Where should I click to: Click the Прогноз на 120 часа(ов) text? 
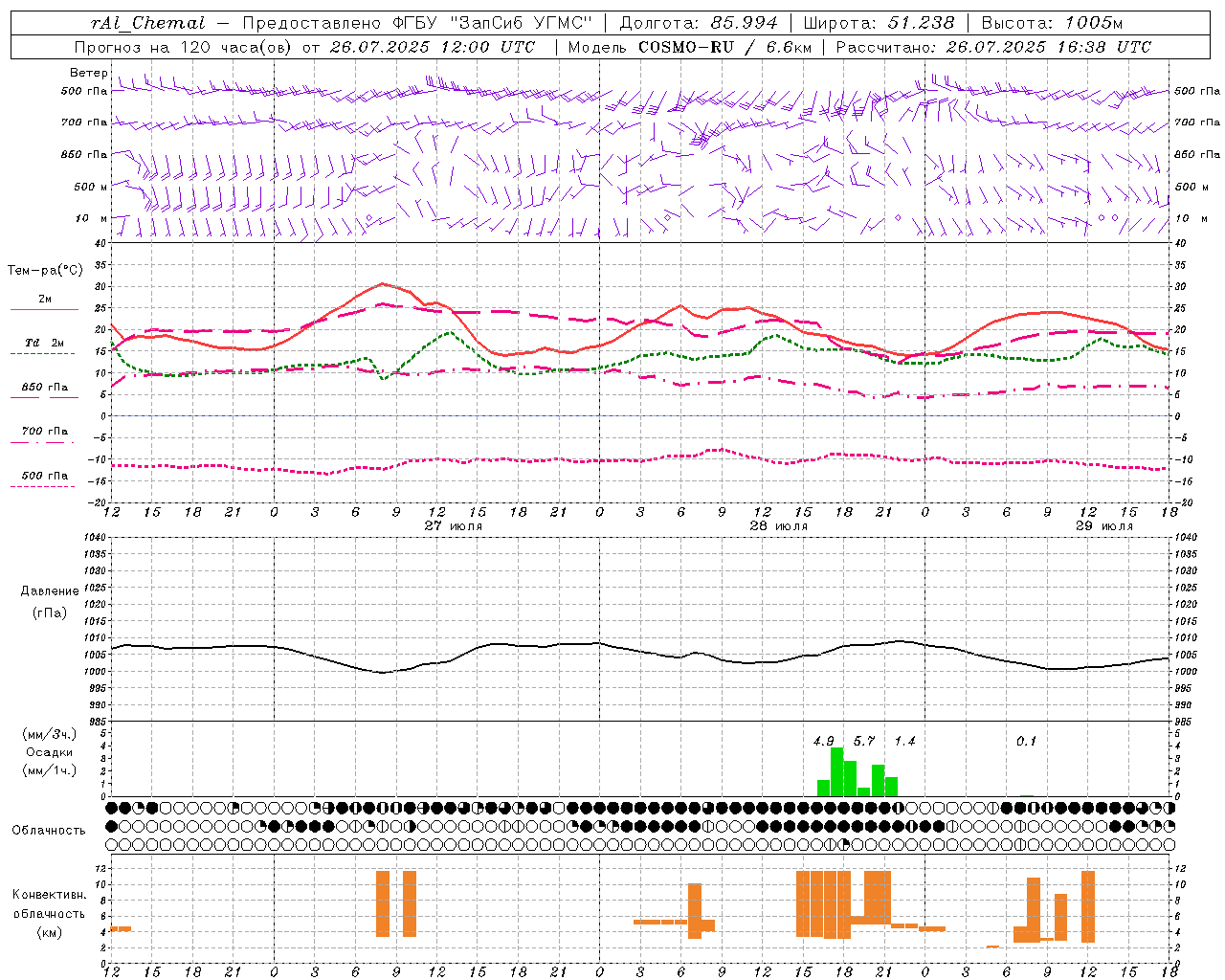[184, 47]
